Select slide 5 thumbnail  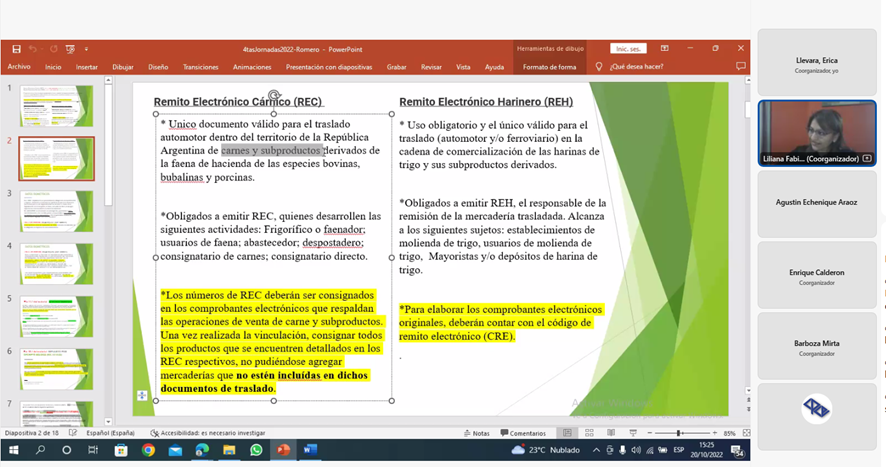click(x=57, y=316)
